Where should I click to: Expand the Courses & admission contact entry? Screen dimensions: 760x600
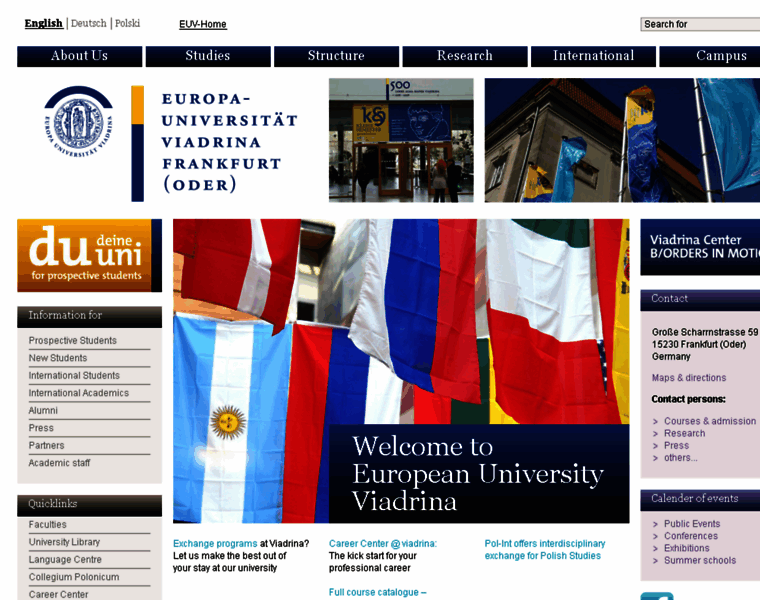(709, 421)
